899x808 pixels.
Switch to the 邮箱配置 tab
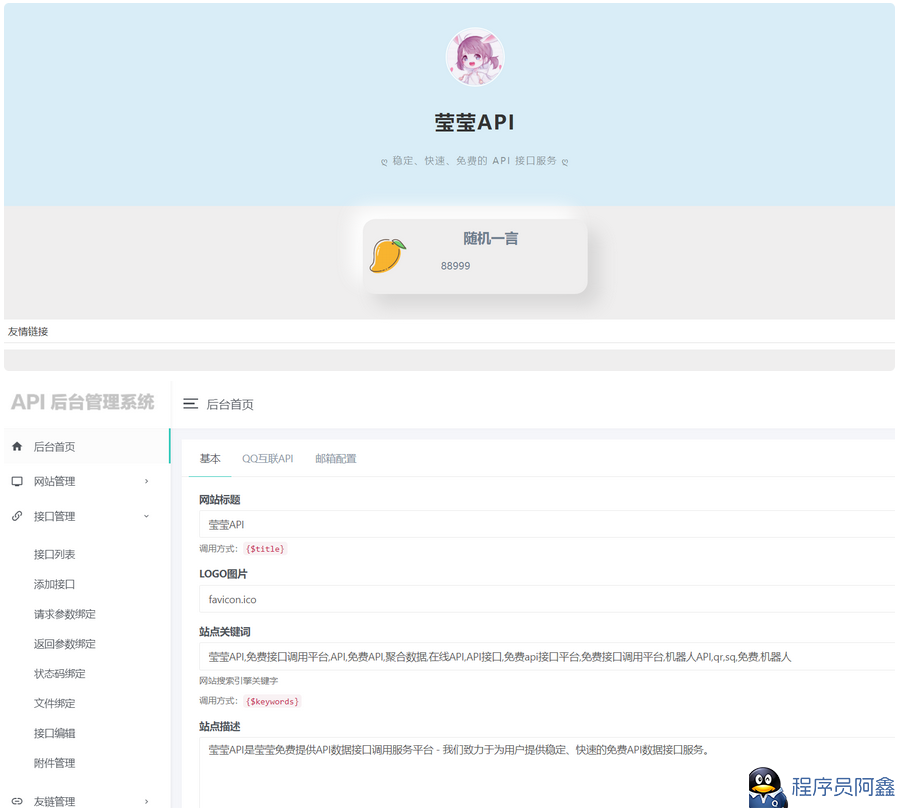tap(336, 459)
